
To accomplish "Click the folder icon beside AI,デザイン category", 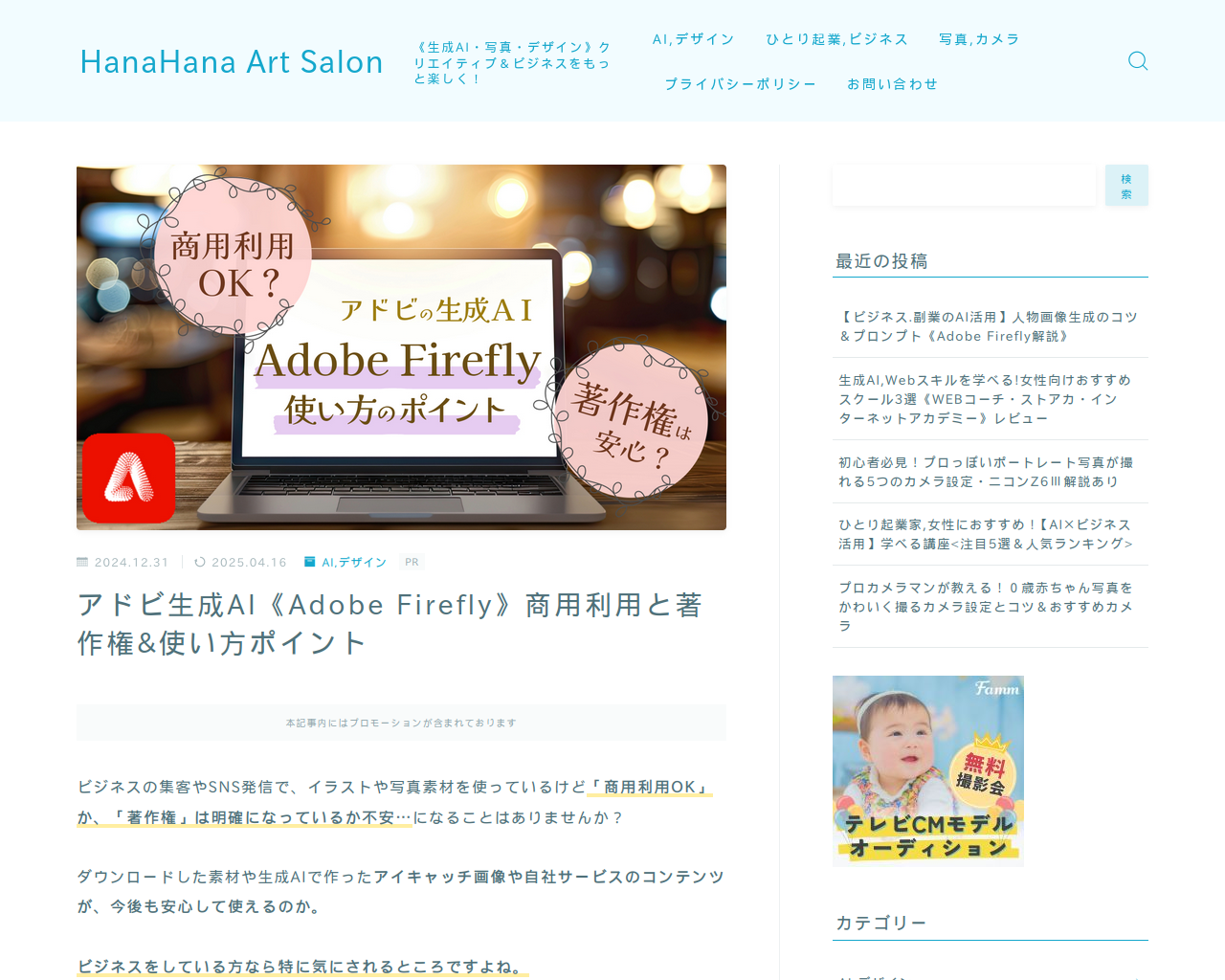I will [x=310, y=562].
